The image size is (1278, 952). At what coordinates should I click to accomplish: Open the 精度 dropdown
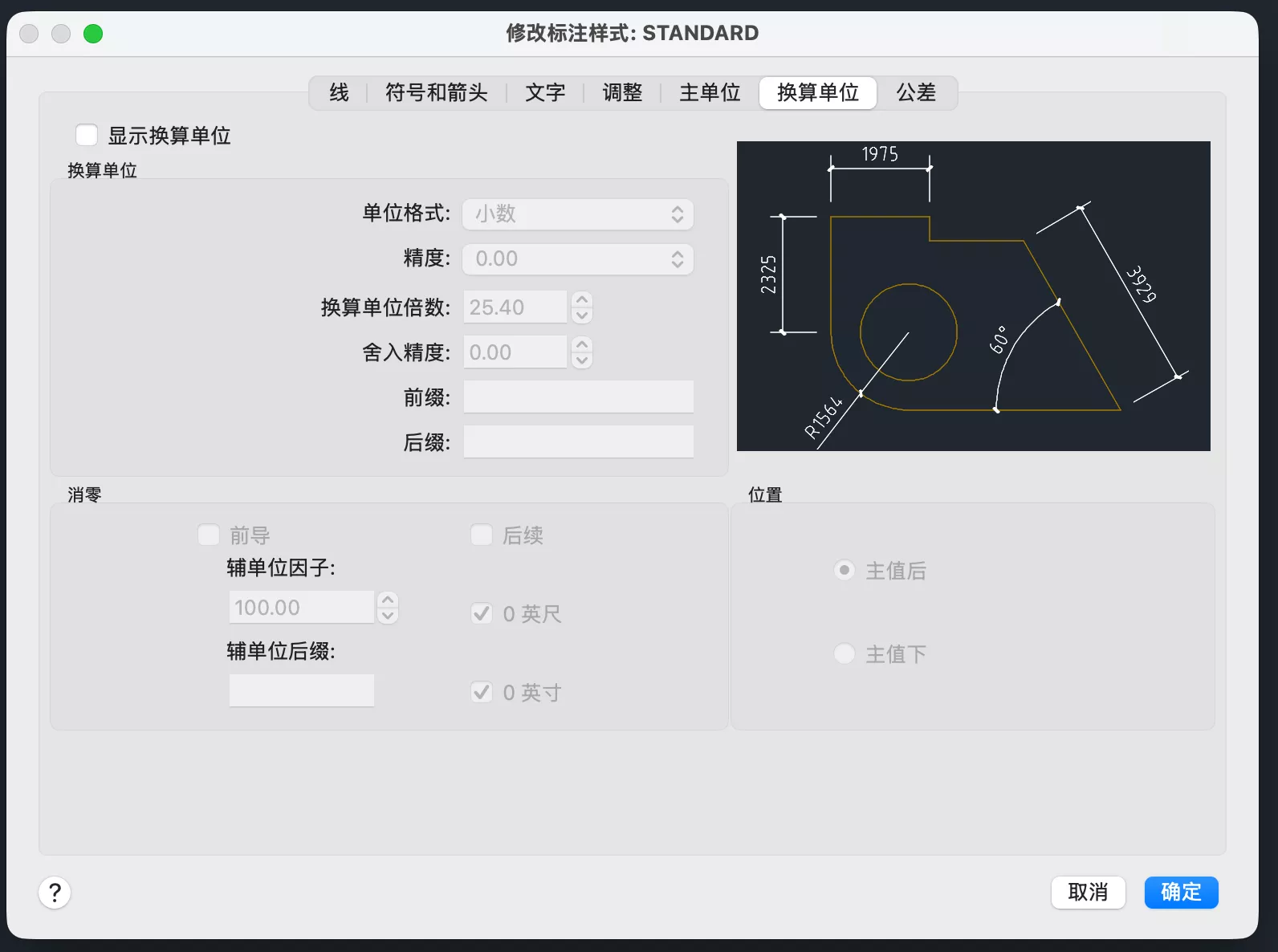(578, 259)
